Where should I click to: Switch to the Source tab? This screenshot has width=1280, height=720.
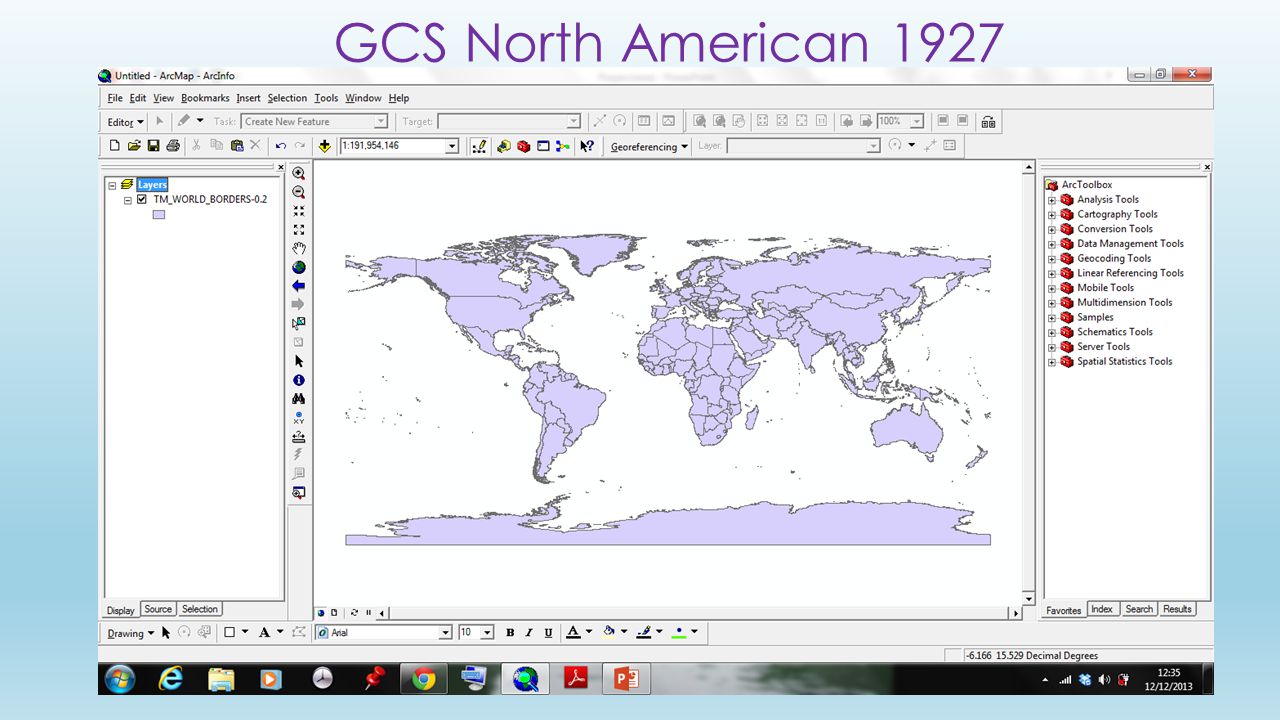pos(158,609)
